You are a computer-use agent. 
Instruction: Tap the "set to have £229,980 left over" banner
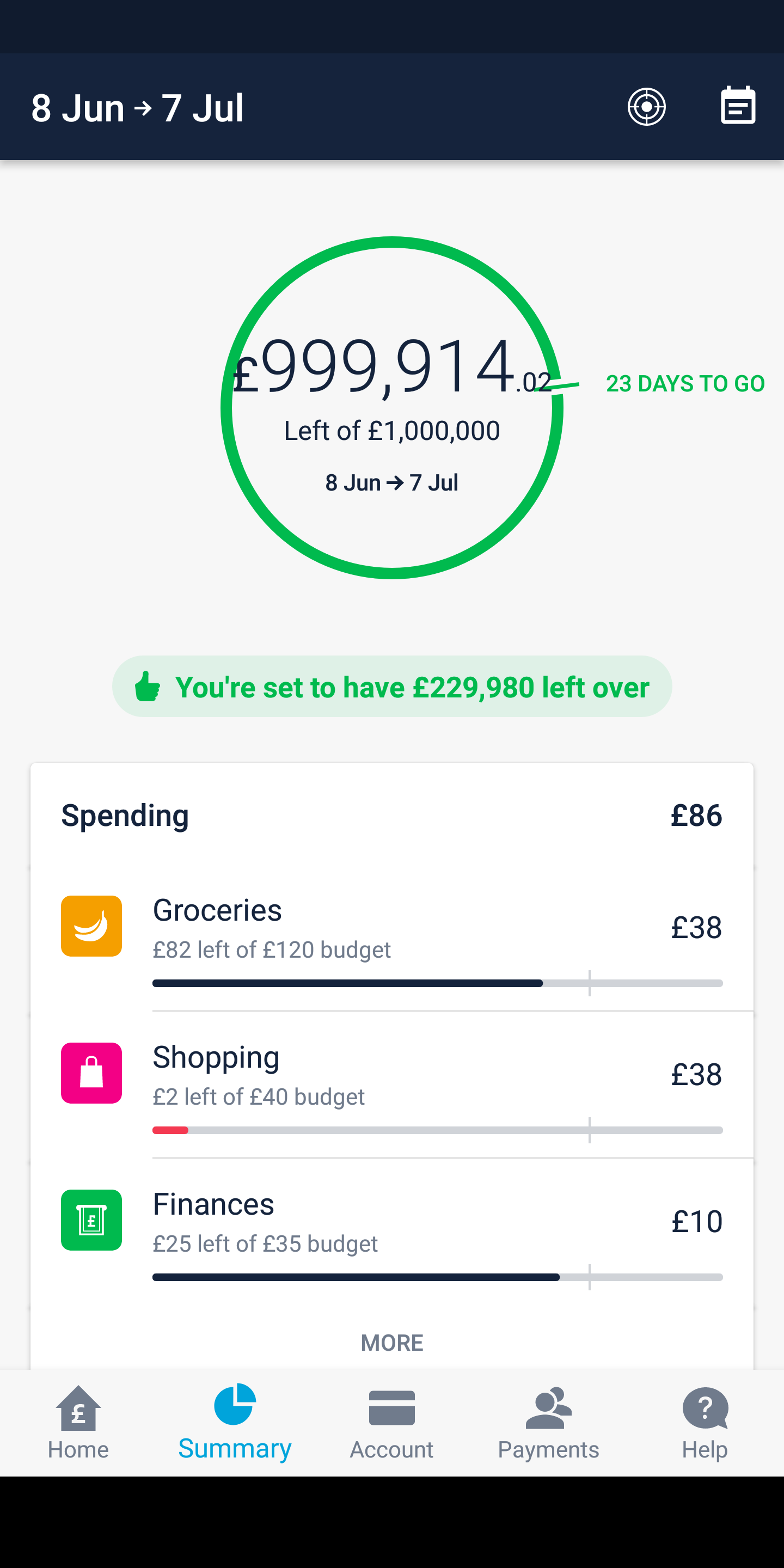[412, 687]
